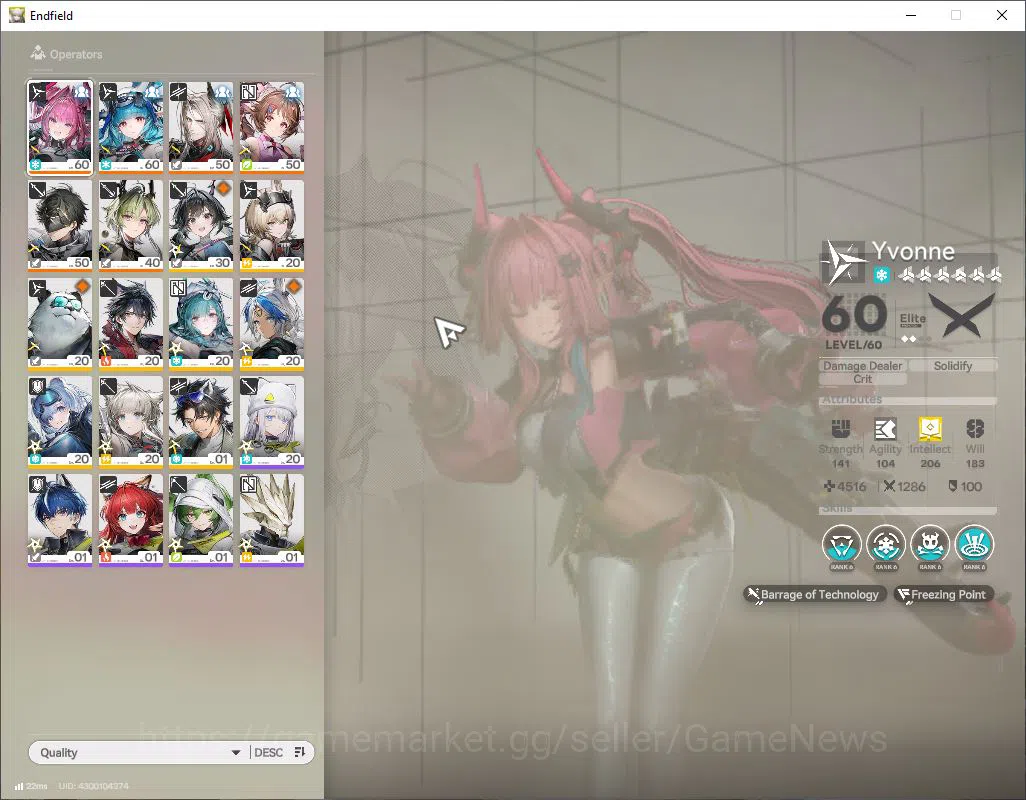The height and width of the screenshot is (800, 1026).
Task: Choose the black-haired level 30 operator card
Action: [201, 226]
